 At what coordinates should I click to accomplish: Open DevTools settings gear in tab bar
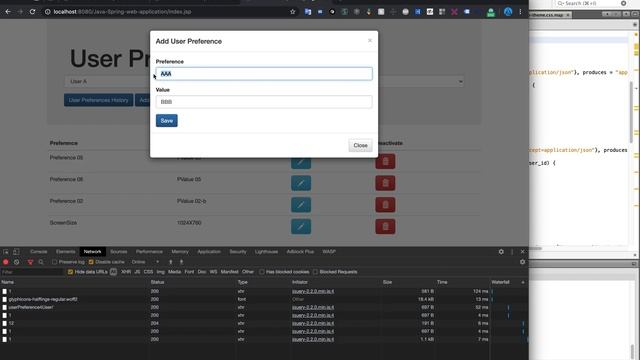tap(501, 252)
